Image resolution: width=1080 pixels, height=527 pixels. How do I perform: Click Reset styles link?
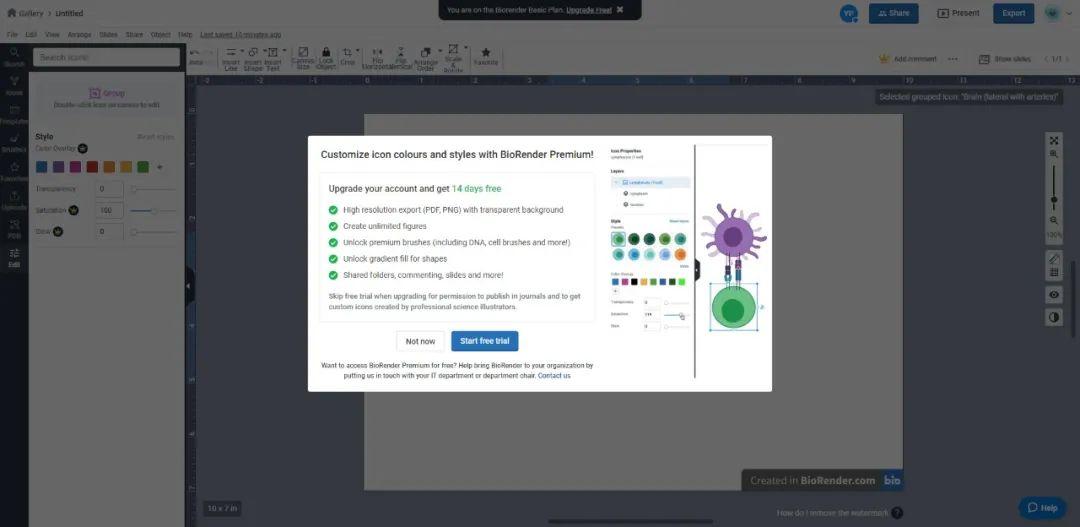point(155,137)
